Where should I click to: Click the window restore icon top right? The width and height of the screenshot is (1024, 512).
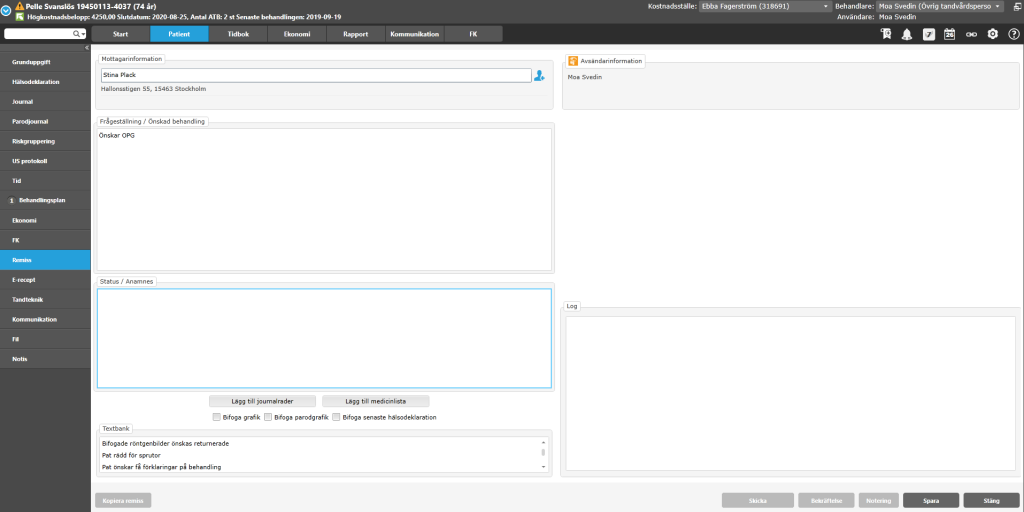coord(1016,6)
